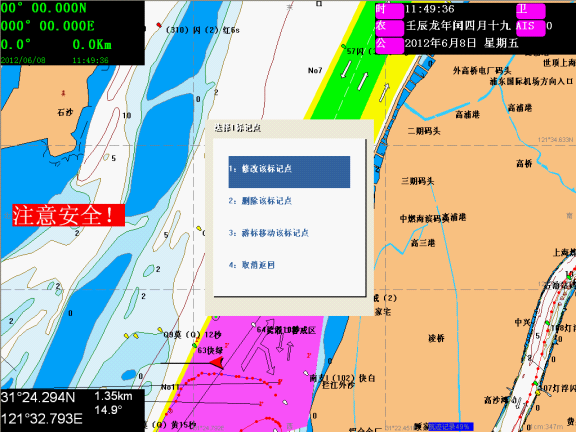Select menu option 1 修改该标记点
This screenshot has height=432, width=576.
pos(289,172)
